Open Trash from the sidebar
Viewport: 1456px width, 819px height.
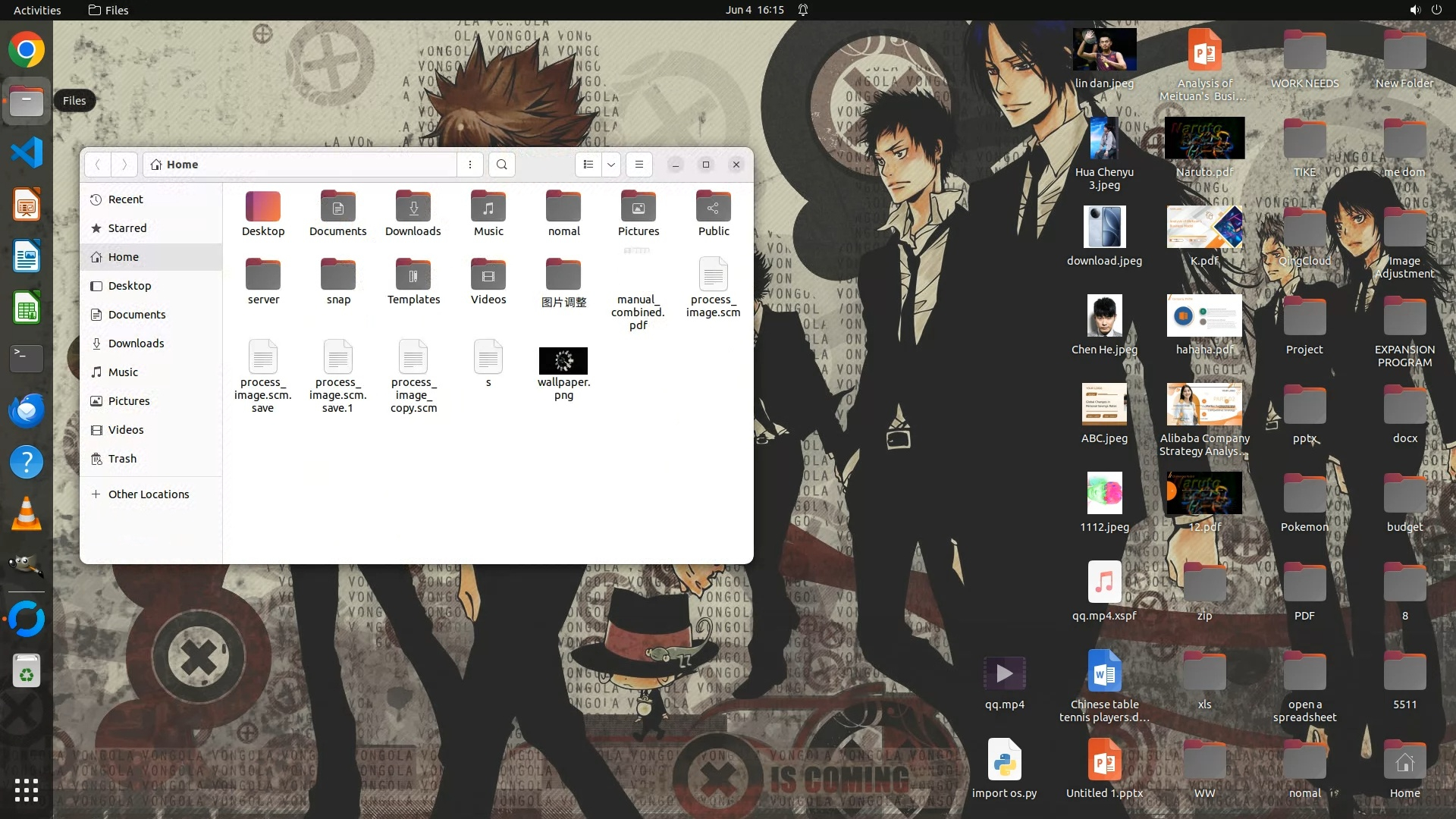[122, 459]
